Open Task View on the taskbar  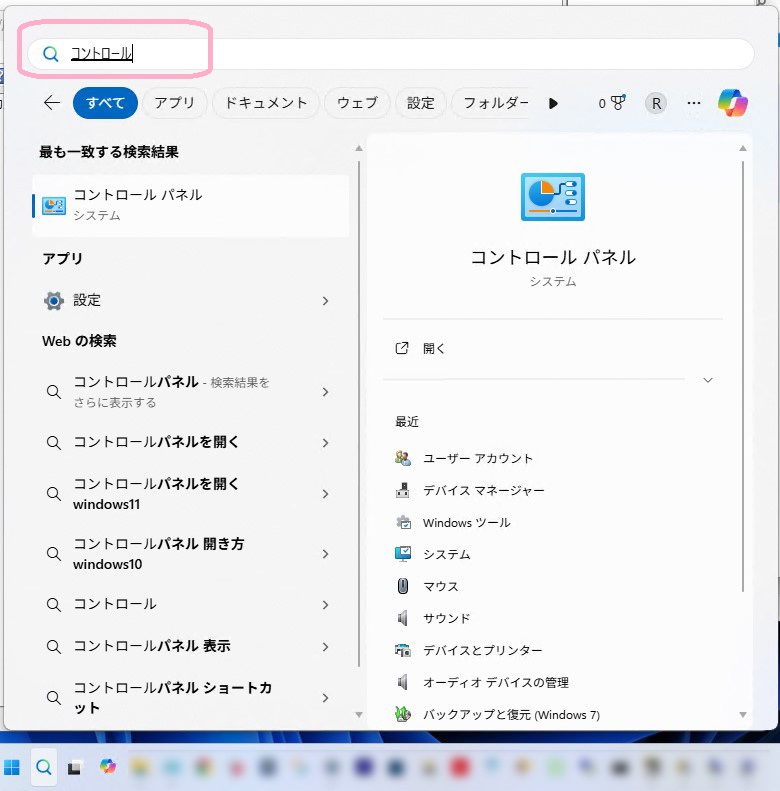75,767
